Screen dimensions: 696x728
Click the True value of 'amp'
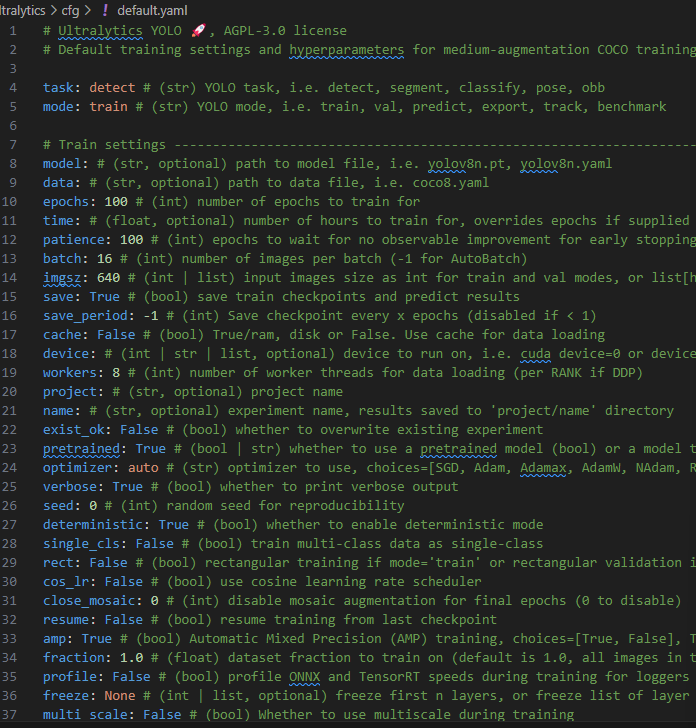(x=97, y=640)
